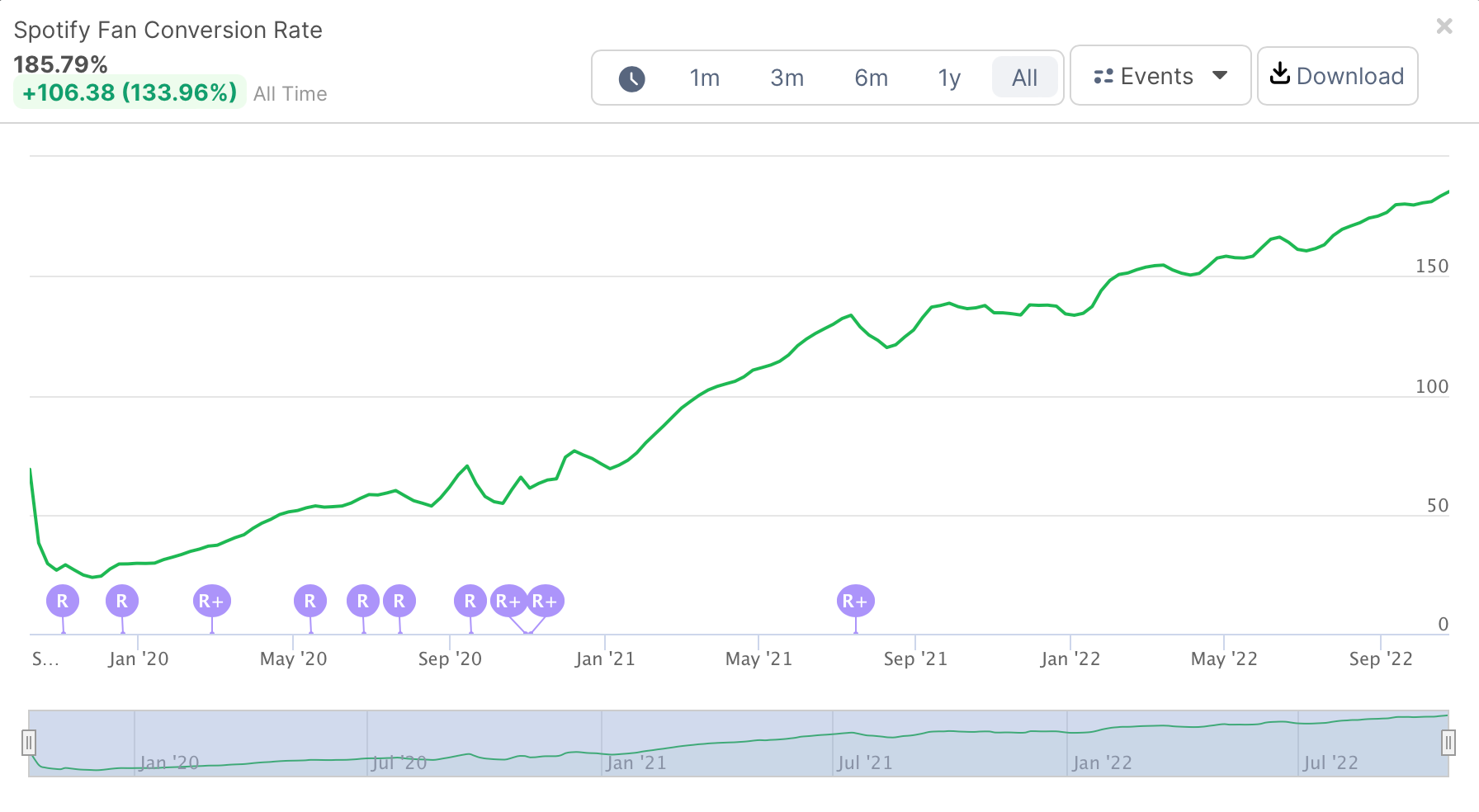Screen dimensions: 1479x812
Task: Click the download arrow icon
Action: (1279, 74)
